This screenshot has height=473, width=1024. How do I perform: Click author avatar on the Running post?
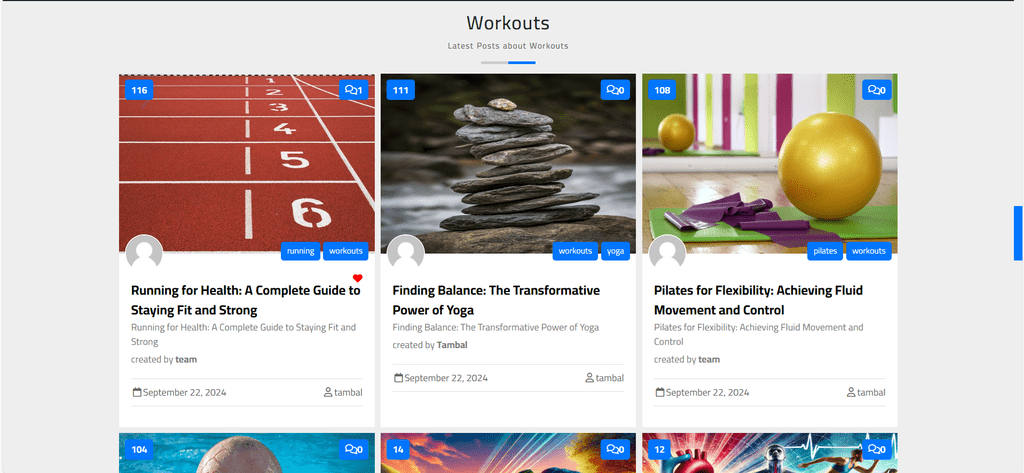(144, 252)
